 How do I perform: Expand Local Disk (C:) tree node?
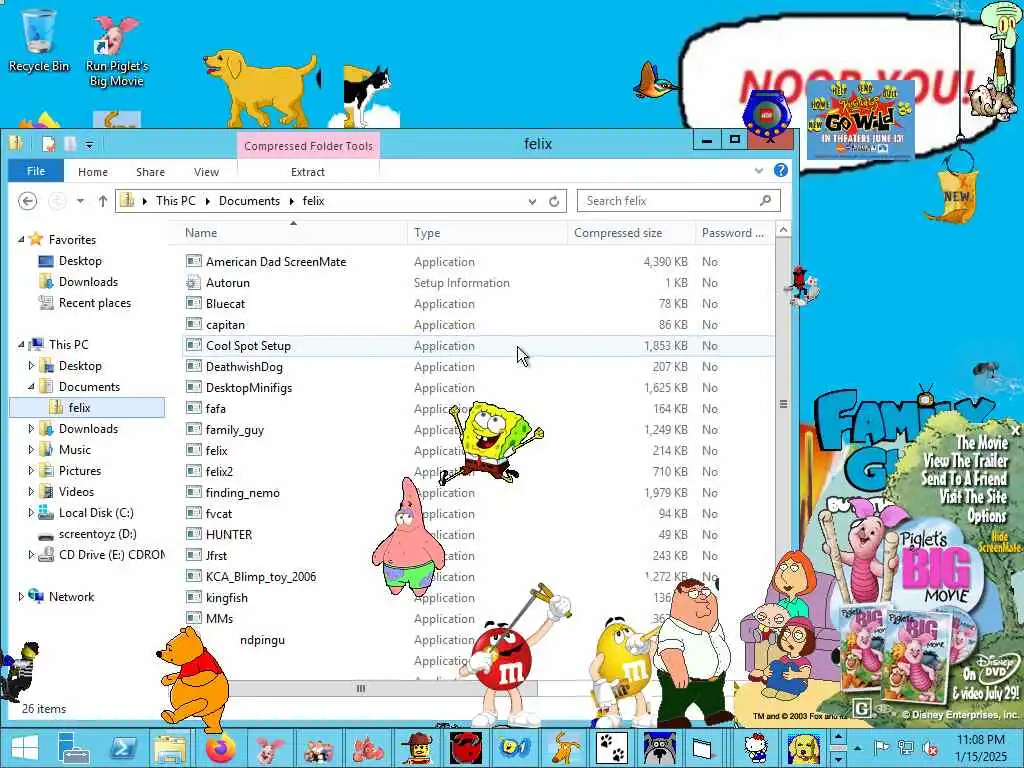click(31, 513)
